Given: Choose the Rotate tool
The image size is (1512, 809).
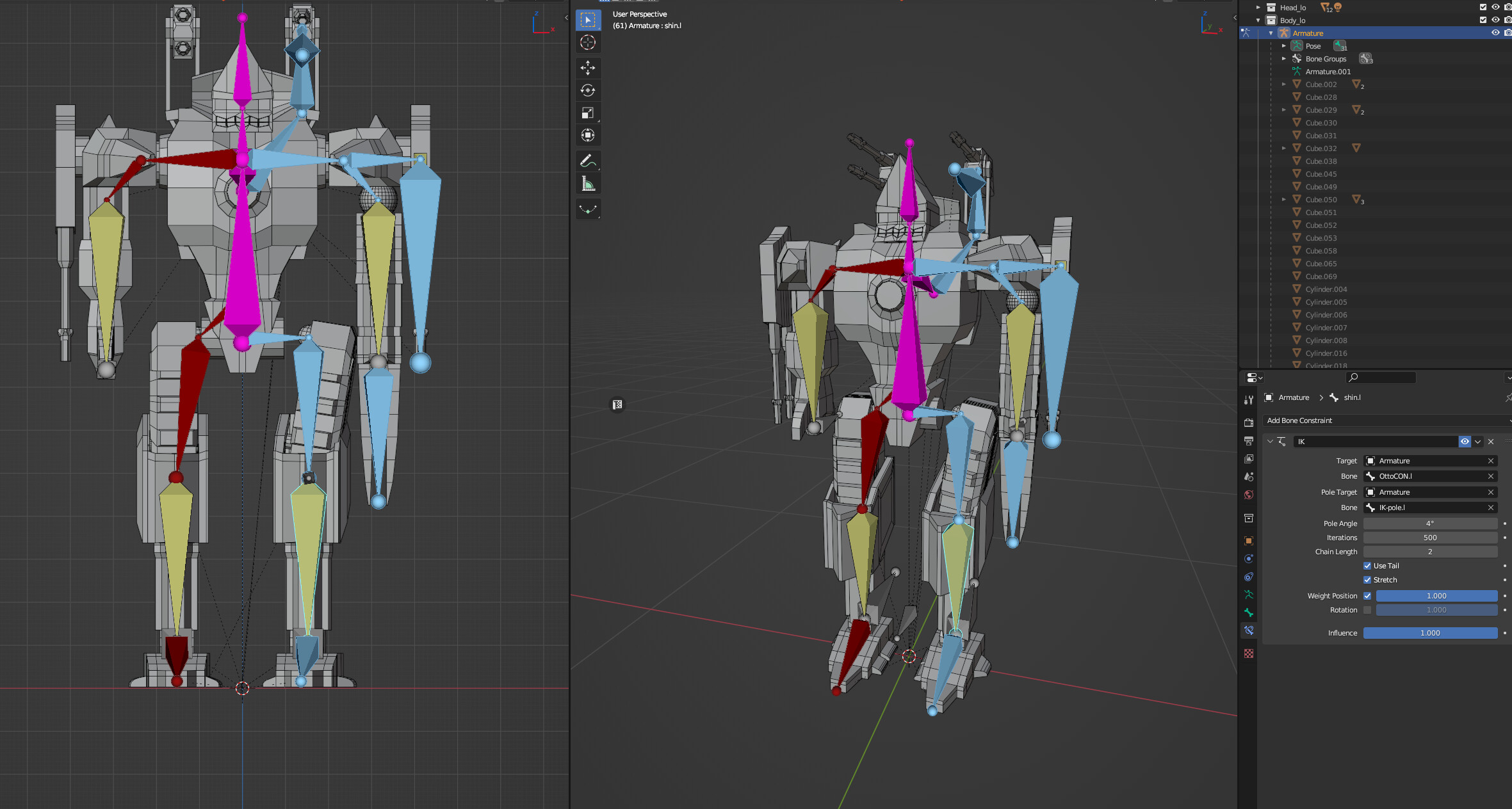Looking at the screenshot, I should 587,90.
